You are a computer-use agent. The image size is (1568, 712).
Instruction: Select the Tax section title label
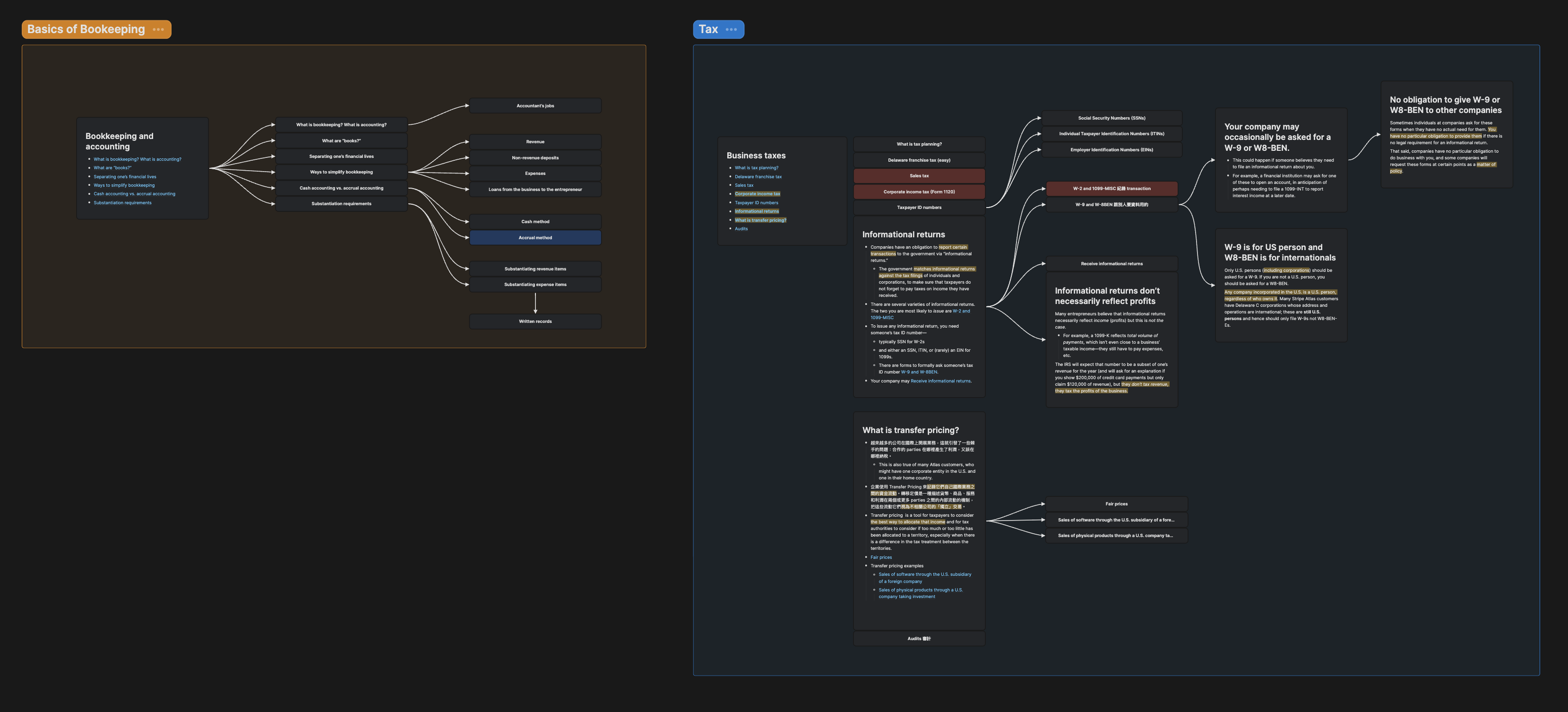coord(708,29)
